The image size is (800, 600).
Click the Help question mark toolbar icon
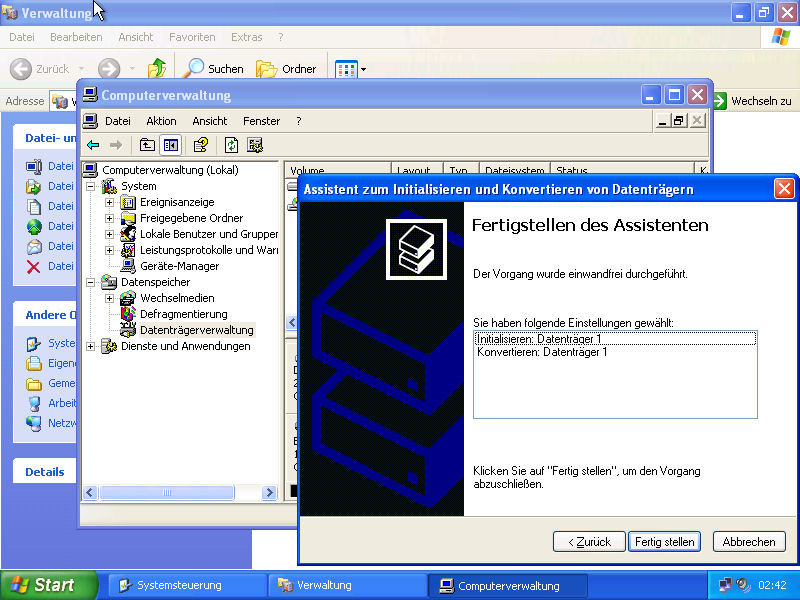click(x=201, y=145)
